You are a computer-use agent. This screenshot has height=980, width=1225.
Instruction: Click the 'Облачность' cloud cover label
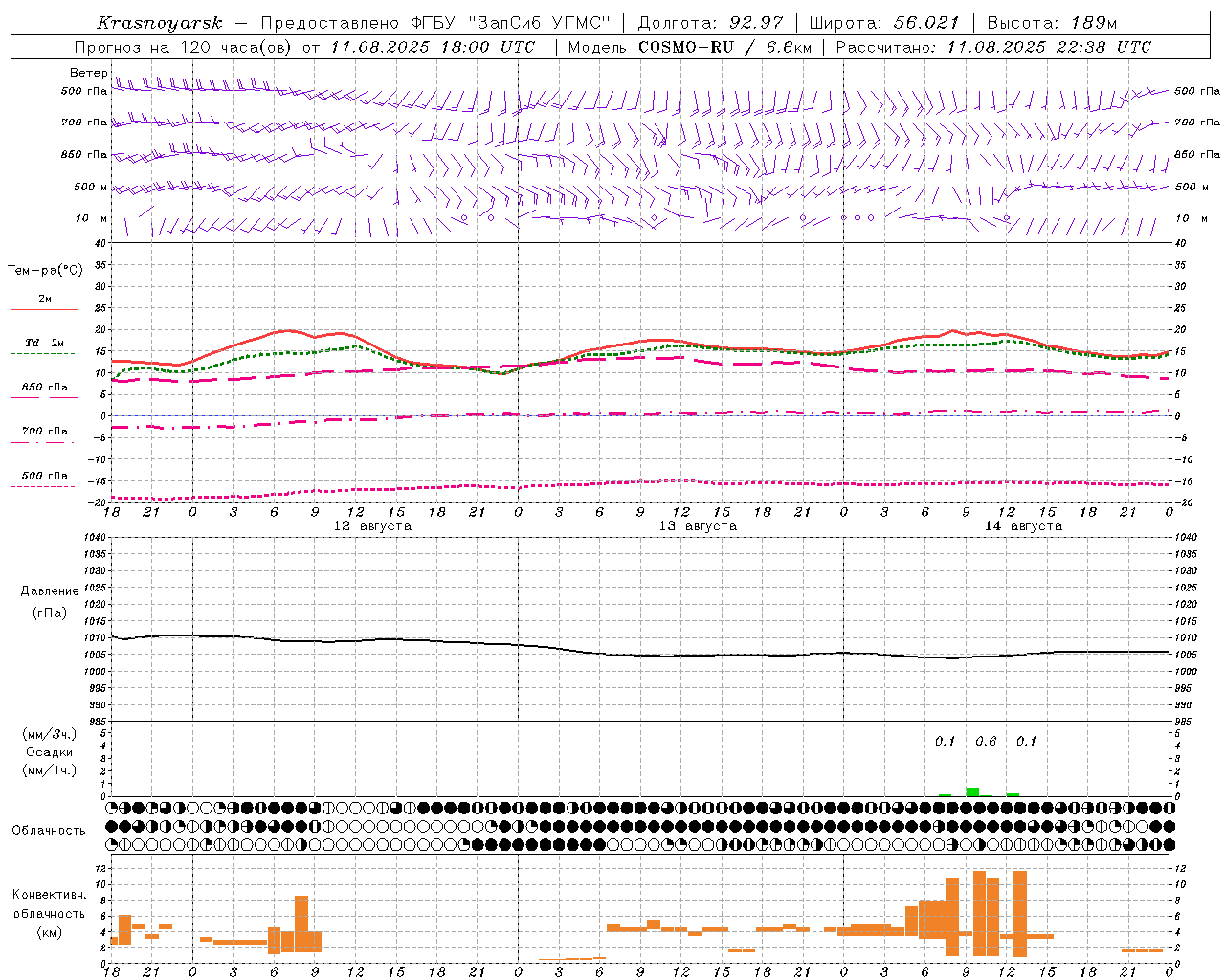tap(49, 831)
